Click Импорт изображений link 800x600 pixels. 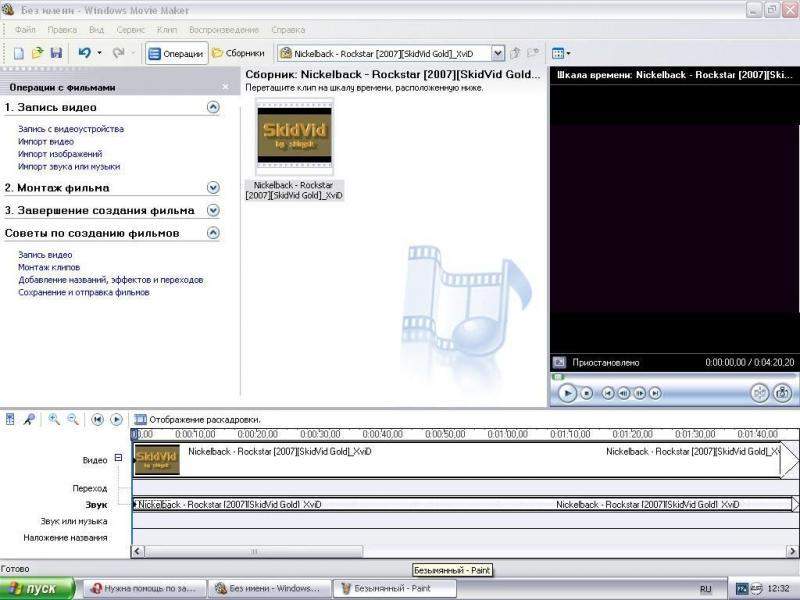(x=60, y=154)
